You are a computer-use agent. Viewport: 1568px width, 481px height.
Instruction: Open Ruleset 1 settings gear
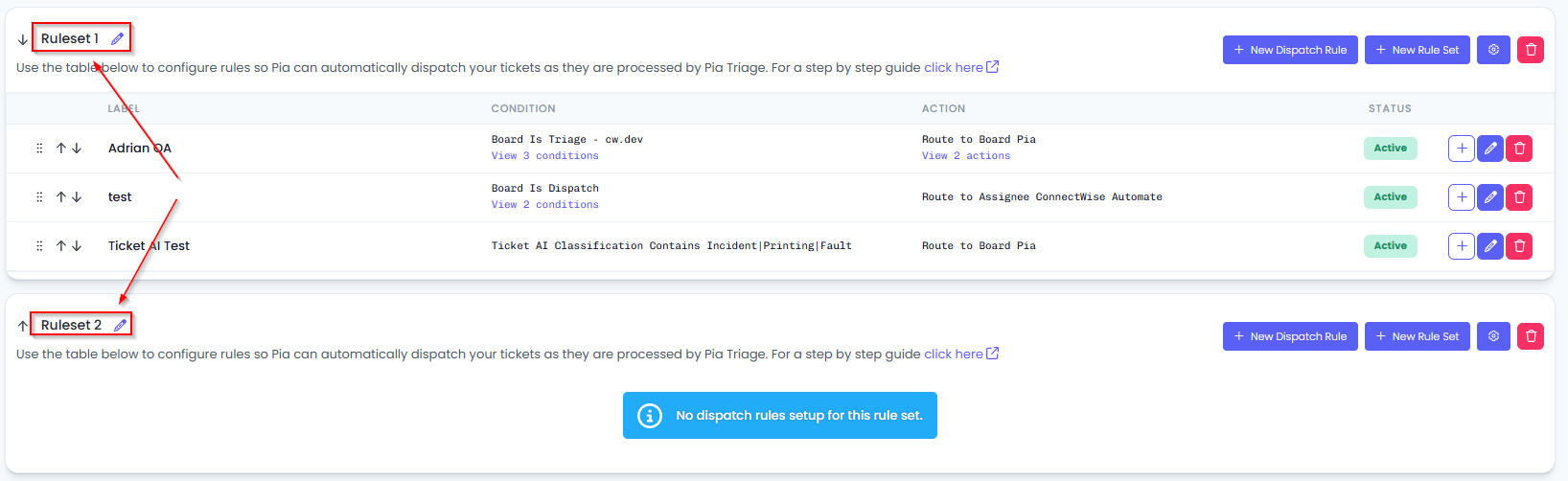point(1493,50)
